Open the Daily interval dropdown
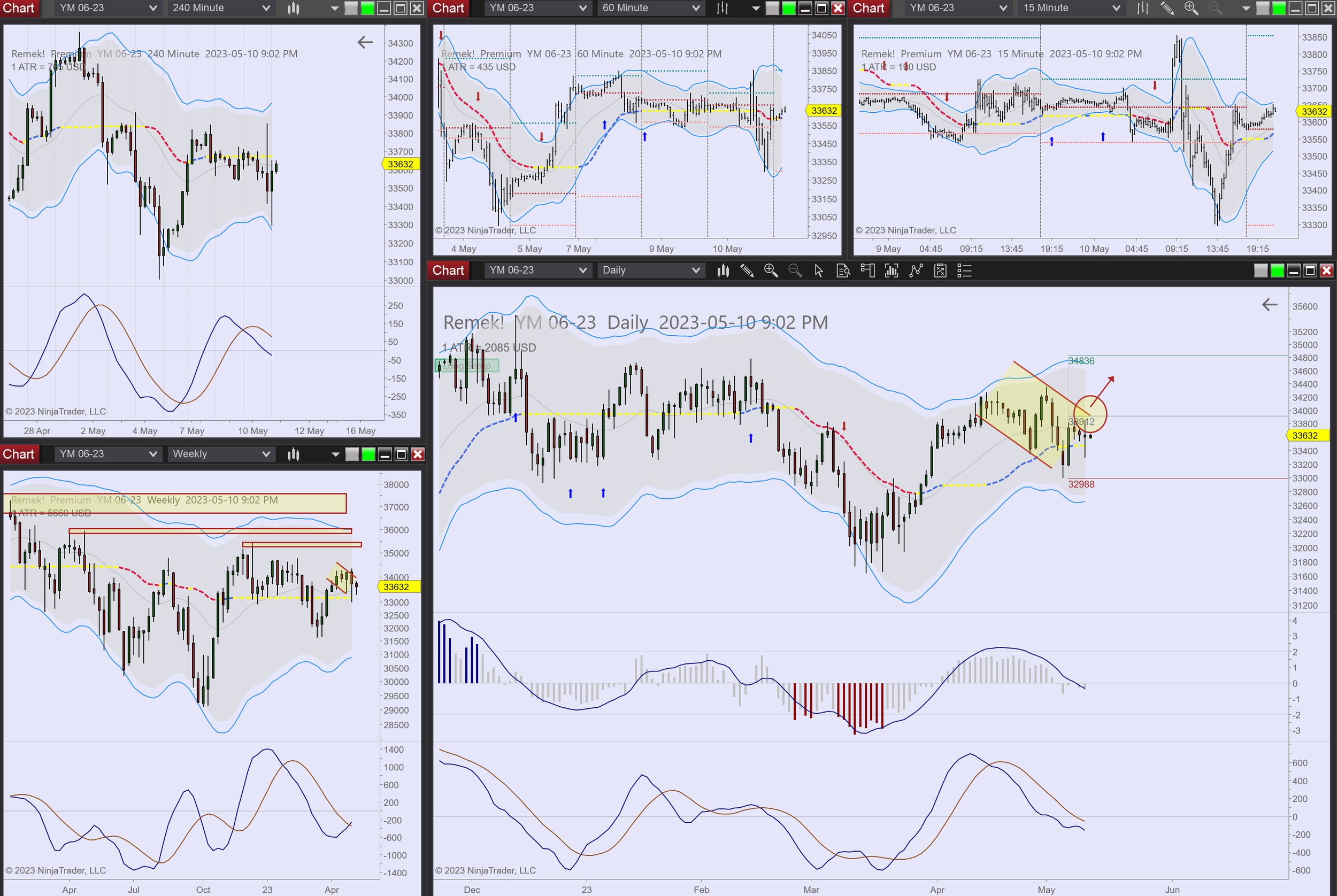 [x=650, y=271]
